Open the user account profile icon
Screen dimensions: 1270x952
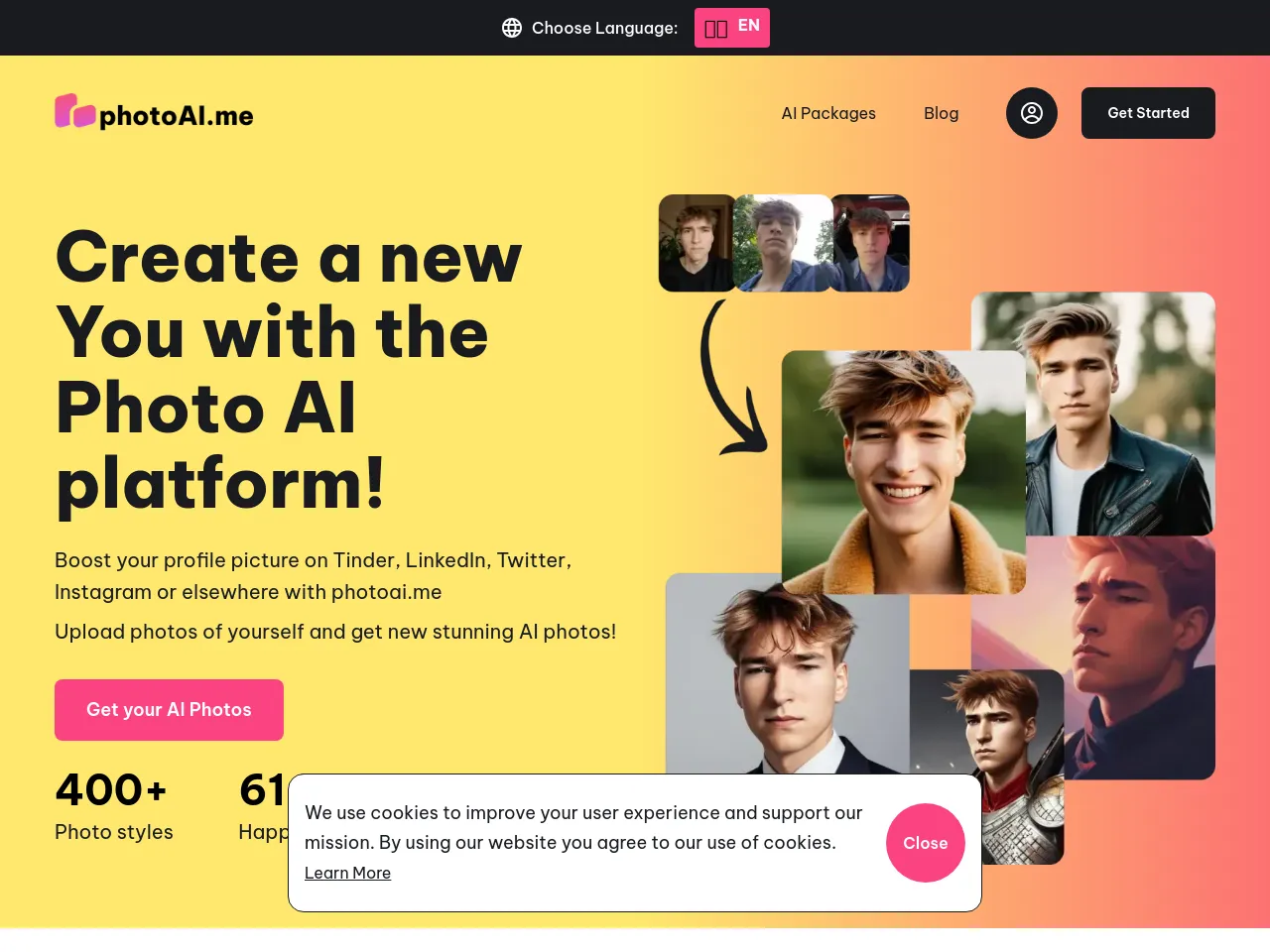pyautogui.click(x=1032, y=113)
